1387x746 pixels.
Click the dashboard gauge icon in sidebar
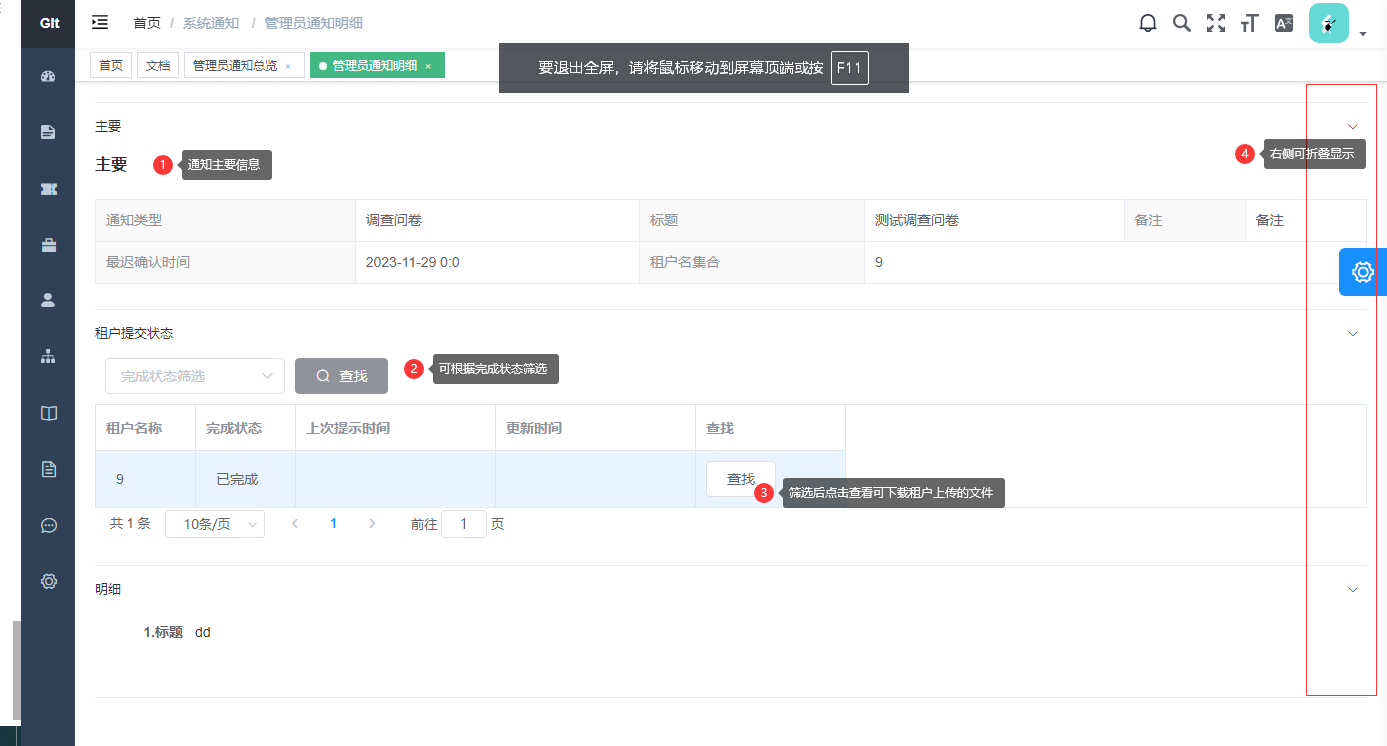click(48, 76)
